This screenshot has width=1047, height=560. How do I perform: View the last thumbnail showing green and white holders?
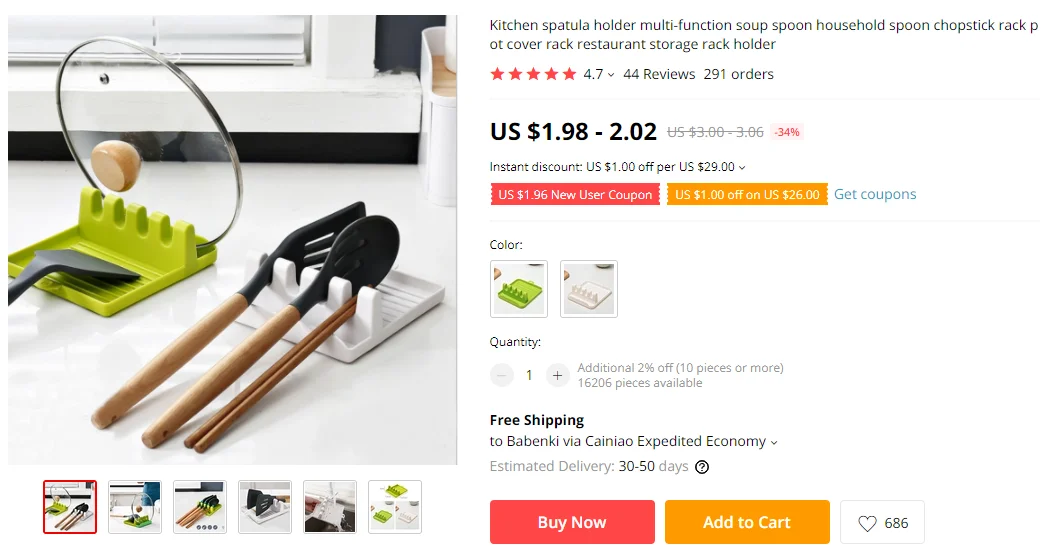click(x=395, y=507)
